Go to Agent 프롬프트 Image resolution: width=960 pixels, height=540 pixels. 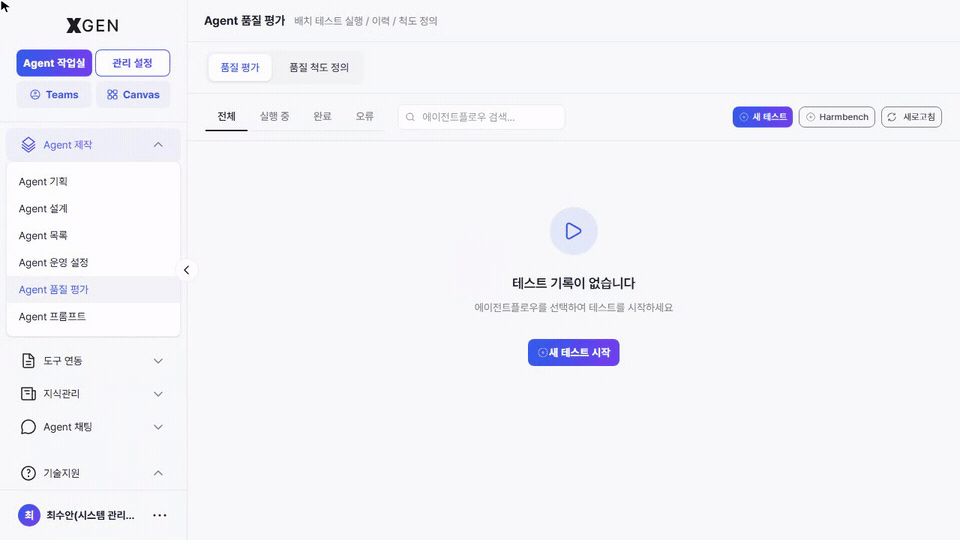click(93, 317)
